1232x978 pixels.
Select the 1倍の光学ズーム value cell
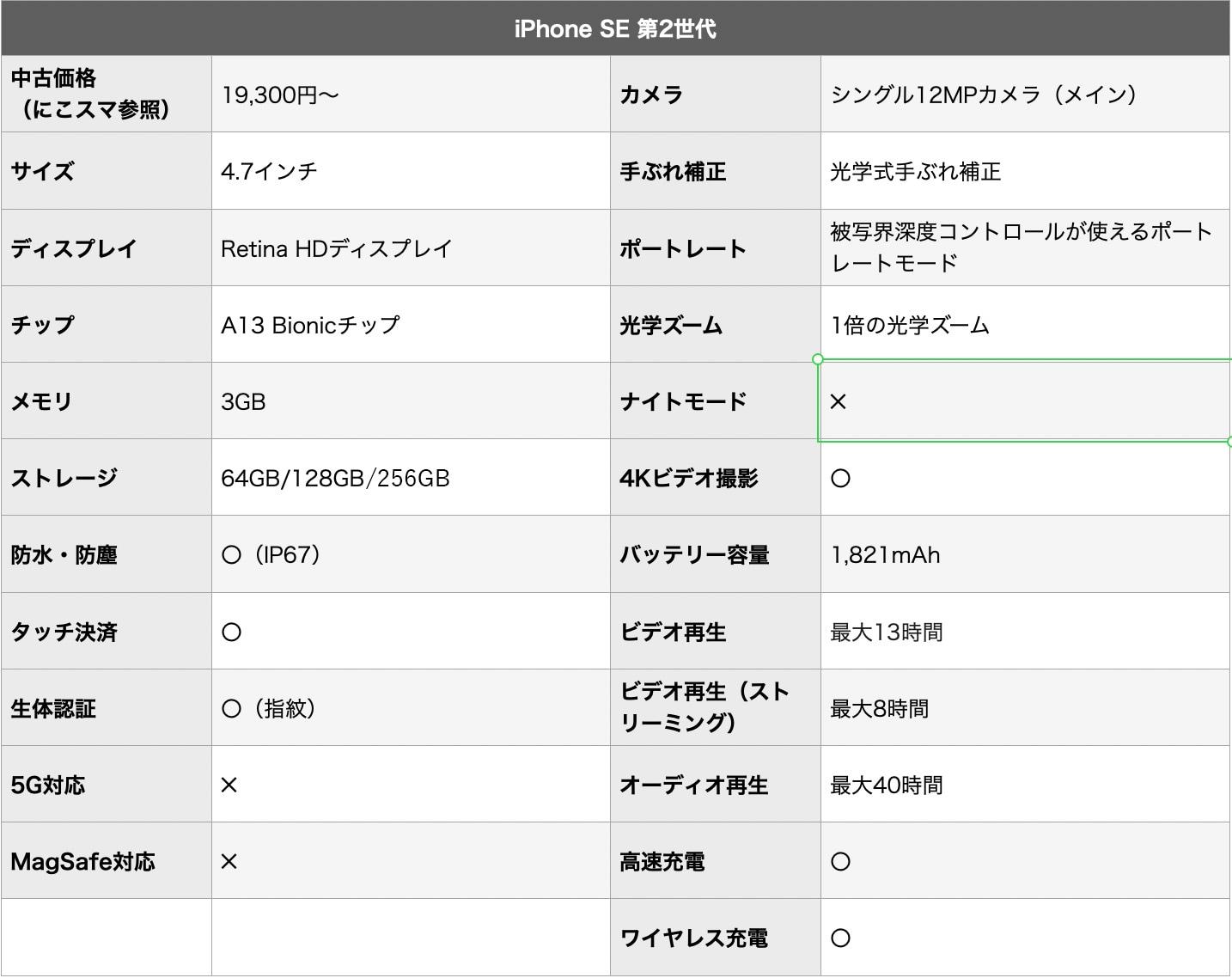[1025, 324]
